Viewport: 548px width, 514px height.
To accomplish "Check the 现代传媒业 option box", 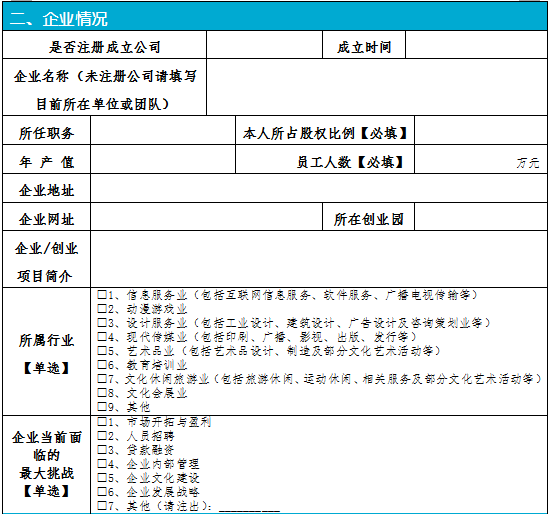I will pos(102,336).
